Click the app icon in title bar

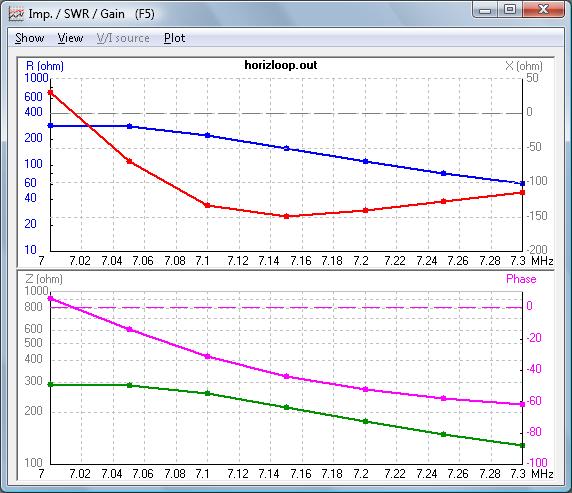pyautogui.click(x=16, y=14)
